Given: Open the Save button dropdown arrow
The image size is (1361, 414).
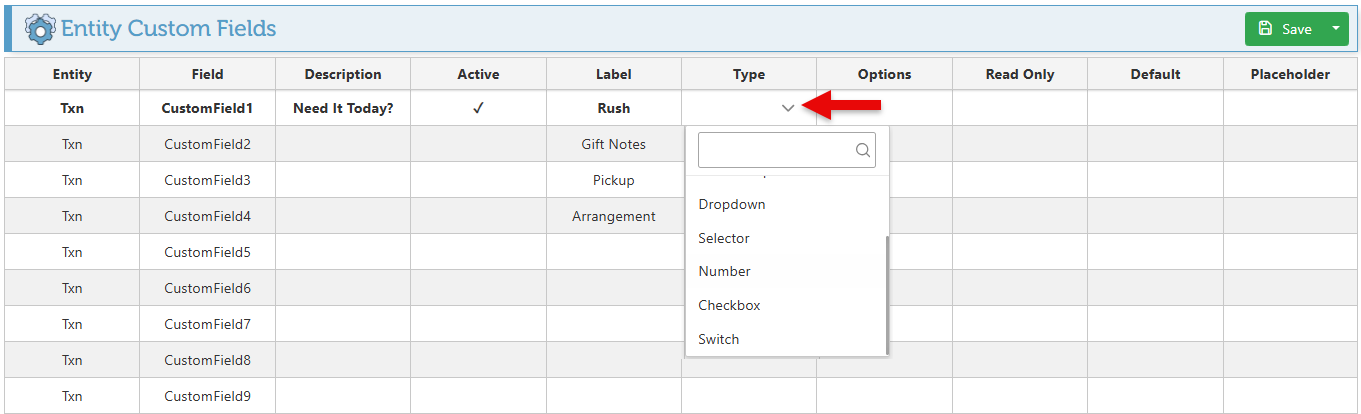Looking at the screenshot, I should tap(1336, 29).
